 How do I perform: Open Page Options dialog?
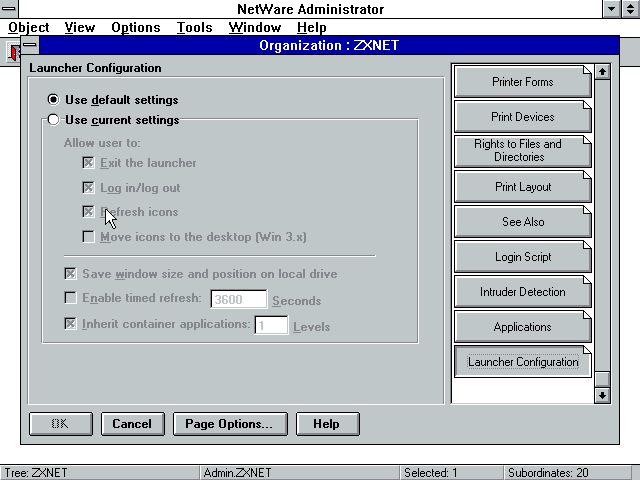coord(230,424)
